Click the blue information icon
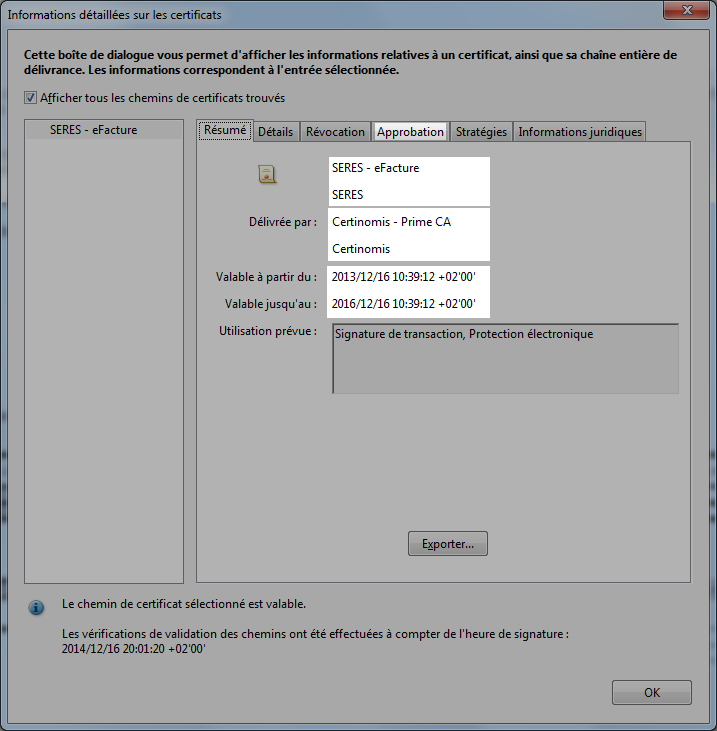The image size is (717, 731). (x=36, y=607)
